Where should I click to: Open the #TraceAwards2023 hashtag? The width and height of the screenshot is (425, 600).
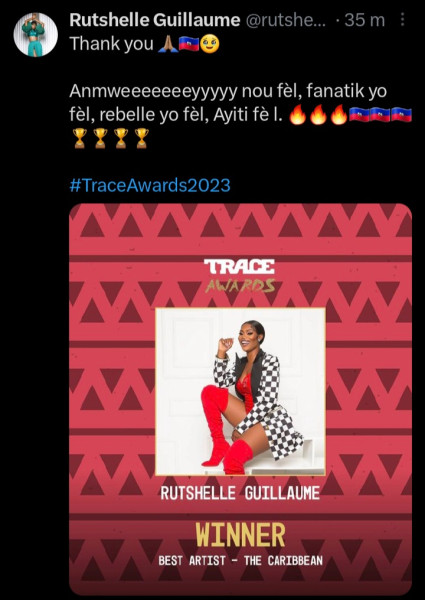tap(150, 185)
